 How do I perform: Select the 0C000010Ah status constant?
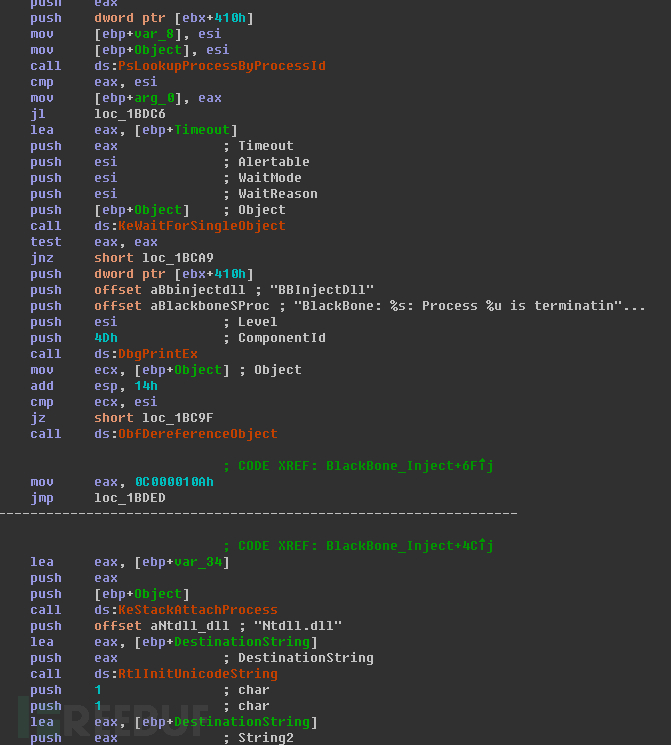tap(174, 482)
